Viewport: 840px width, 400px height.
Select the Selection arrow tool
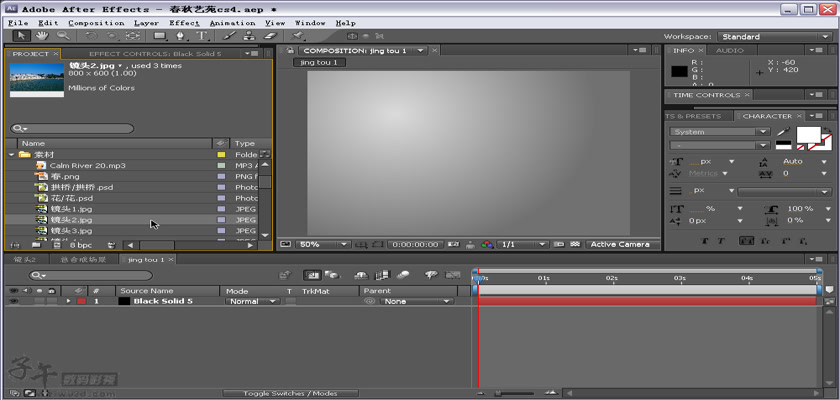point(21,36)
